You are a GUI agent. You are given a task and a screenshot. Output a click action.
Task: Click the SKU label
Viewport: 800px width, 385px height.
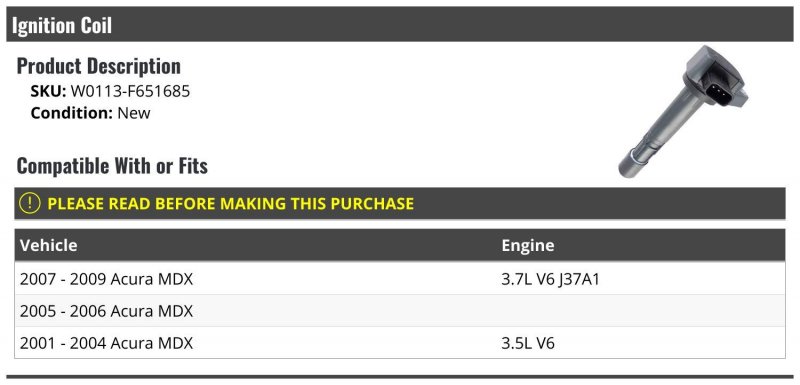click(48, 91)
